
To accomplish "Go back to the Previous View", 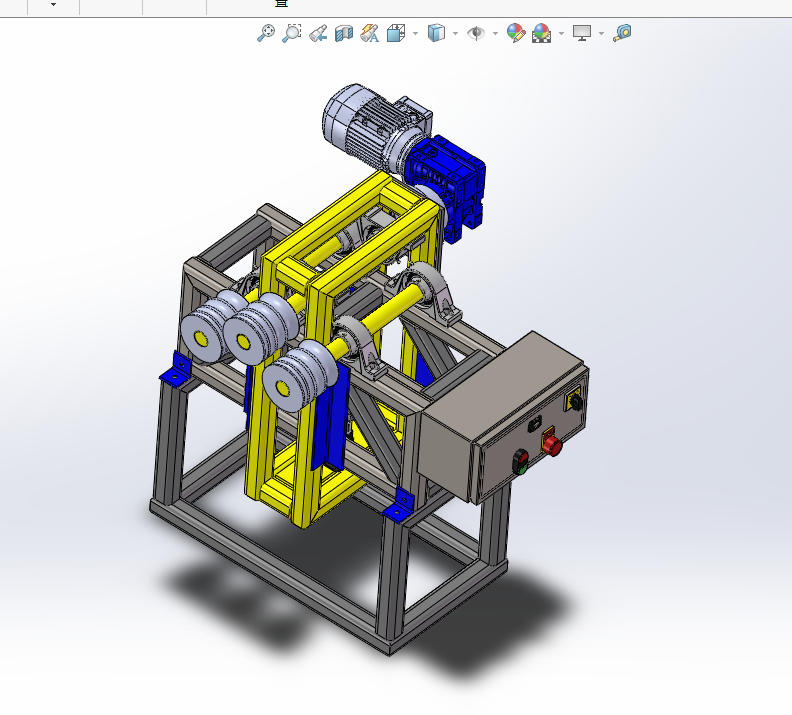I will point(318,33).
